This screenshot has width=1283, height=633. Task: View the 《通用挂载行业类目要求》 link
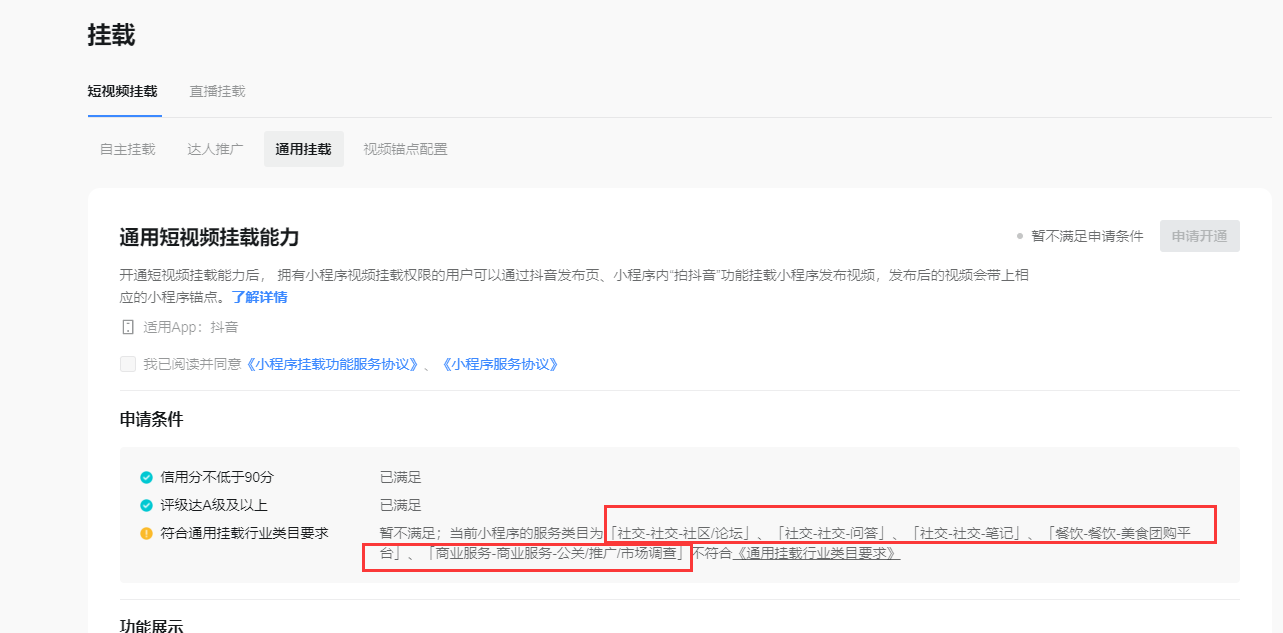(x=816, y=553)
